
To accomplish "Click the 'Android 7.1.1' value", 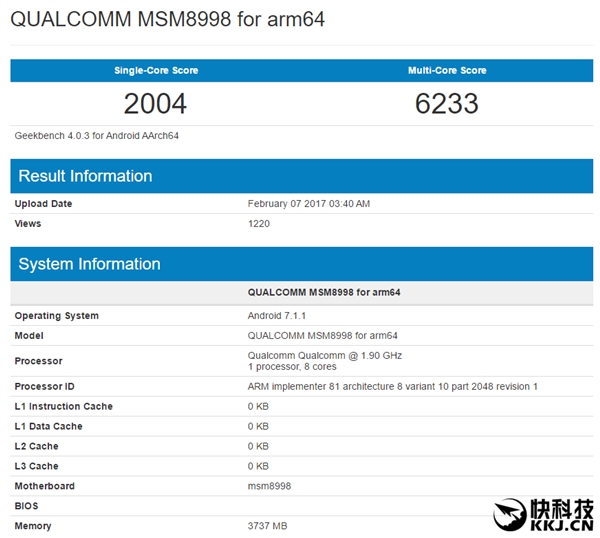I will click(277, 316).
